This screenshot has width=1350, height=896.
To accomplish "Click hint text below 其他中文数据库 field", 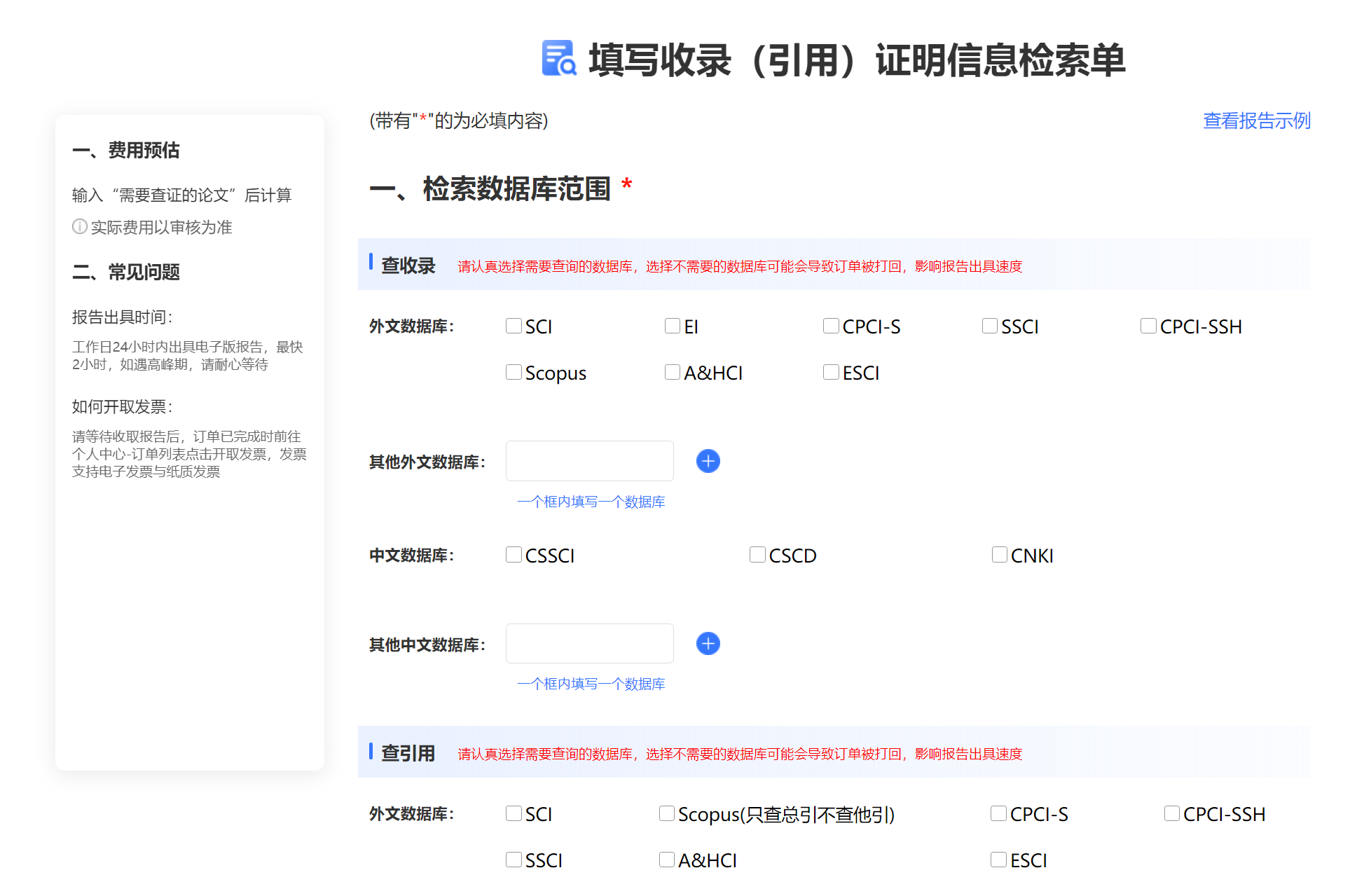I will click(x=591, y=684).
